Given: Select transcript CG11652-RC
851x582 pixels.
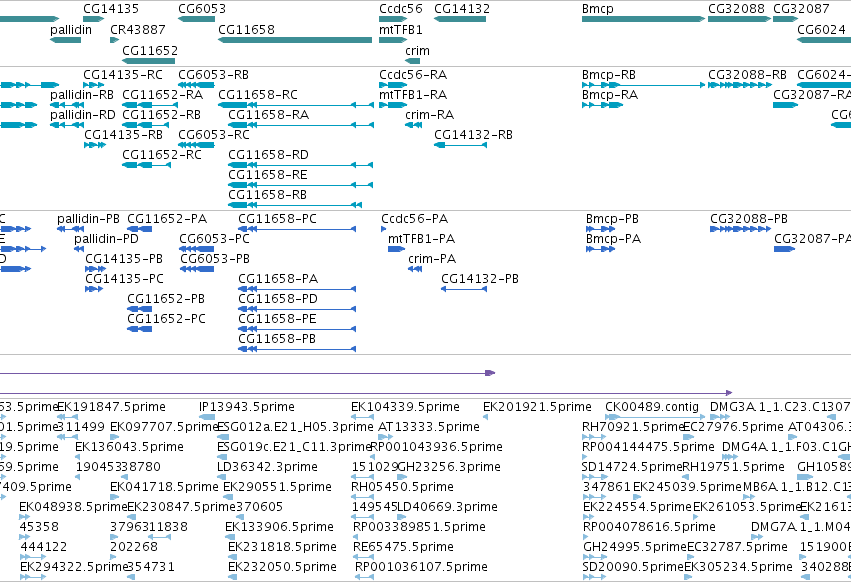Looking at the screenshot, I should 147,165.
